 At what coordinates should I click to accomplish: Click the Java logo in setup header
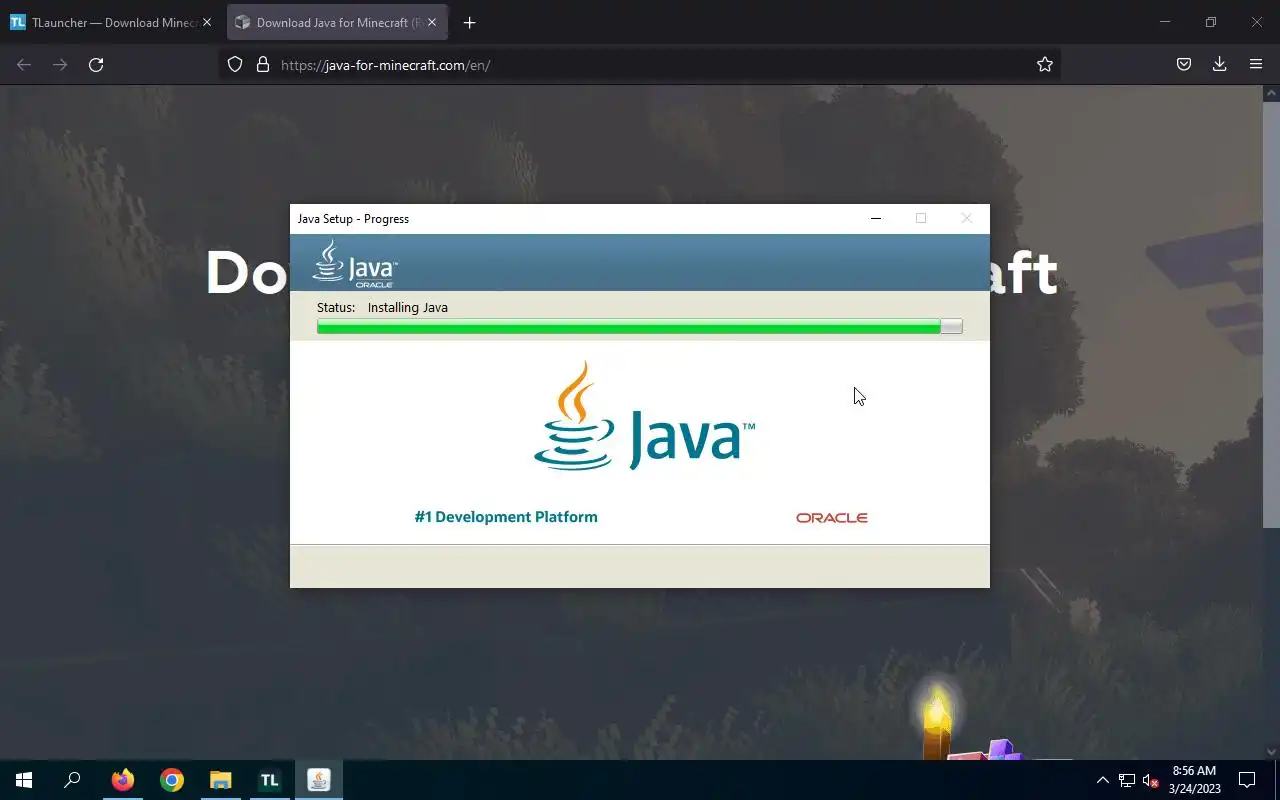355,264
